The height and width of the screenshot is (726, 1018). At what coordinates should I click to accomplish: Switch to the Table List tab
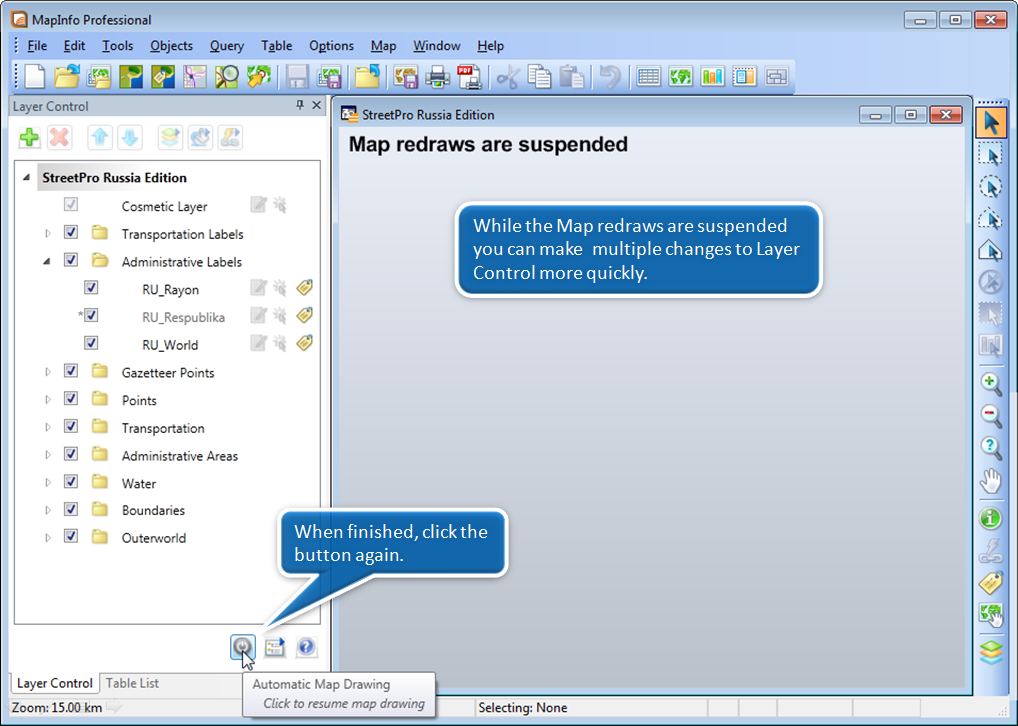[x=132, y=683]
